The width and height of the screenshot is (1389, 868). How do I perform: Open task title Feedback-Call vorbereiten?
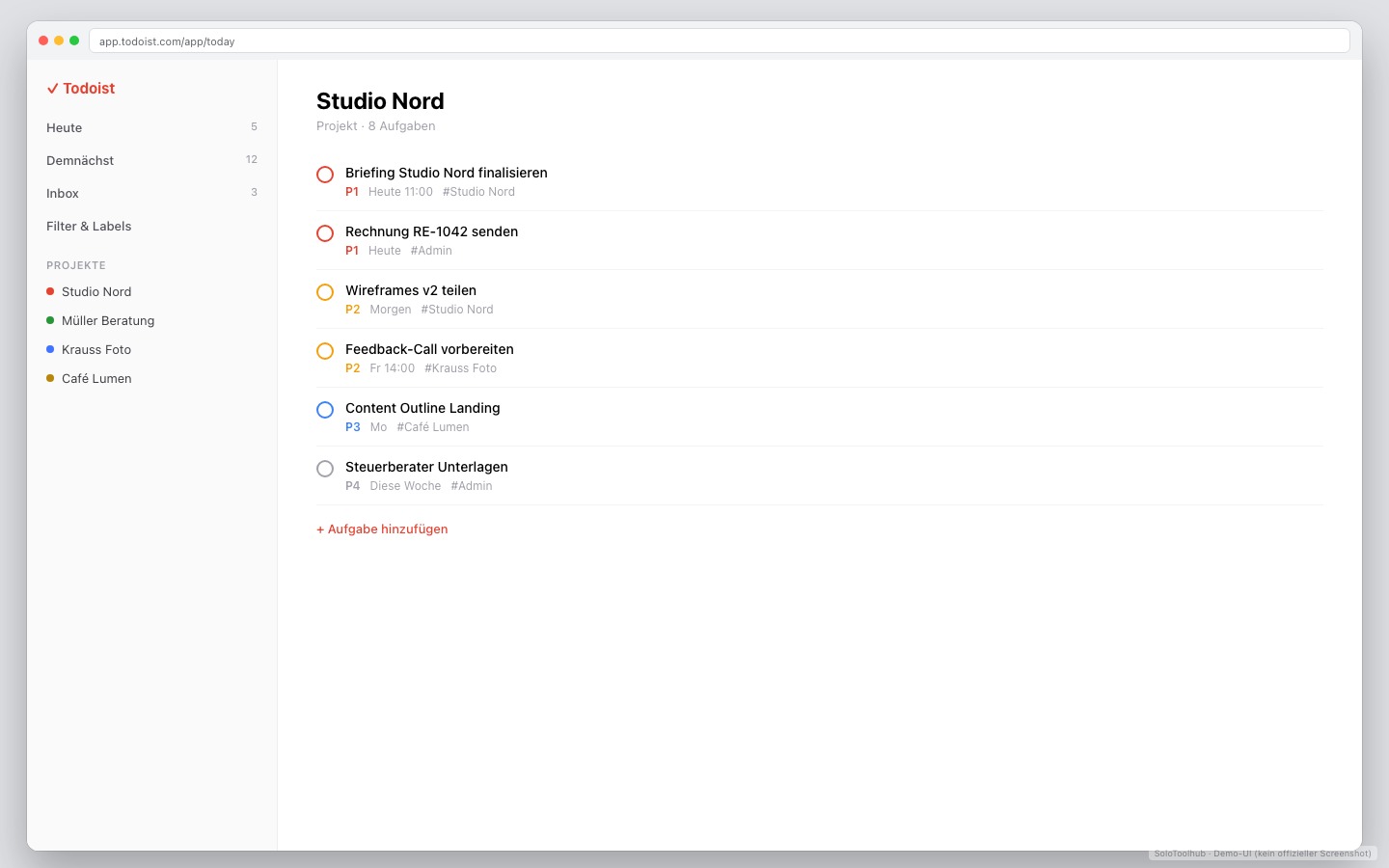[429, 349]
